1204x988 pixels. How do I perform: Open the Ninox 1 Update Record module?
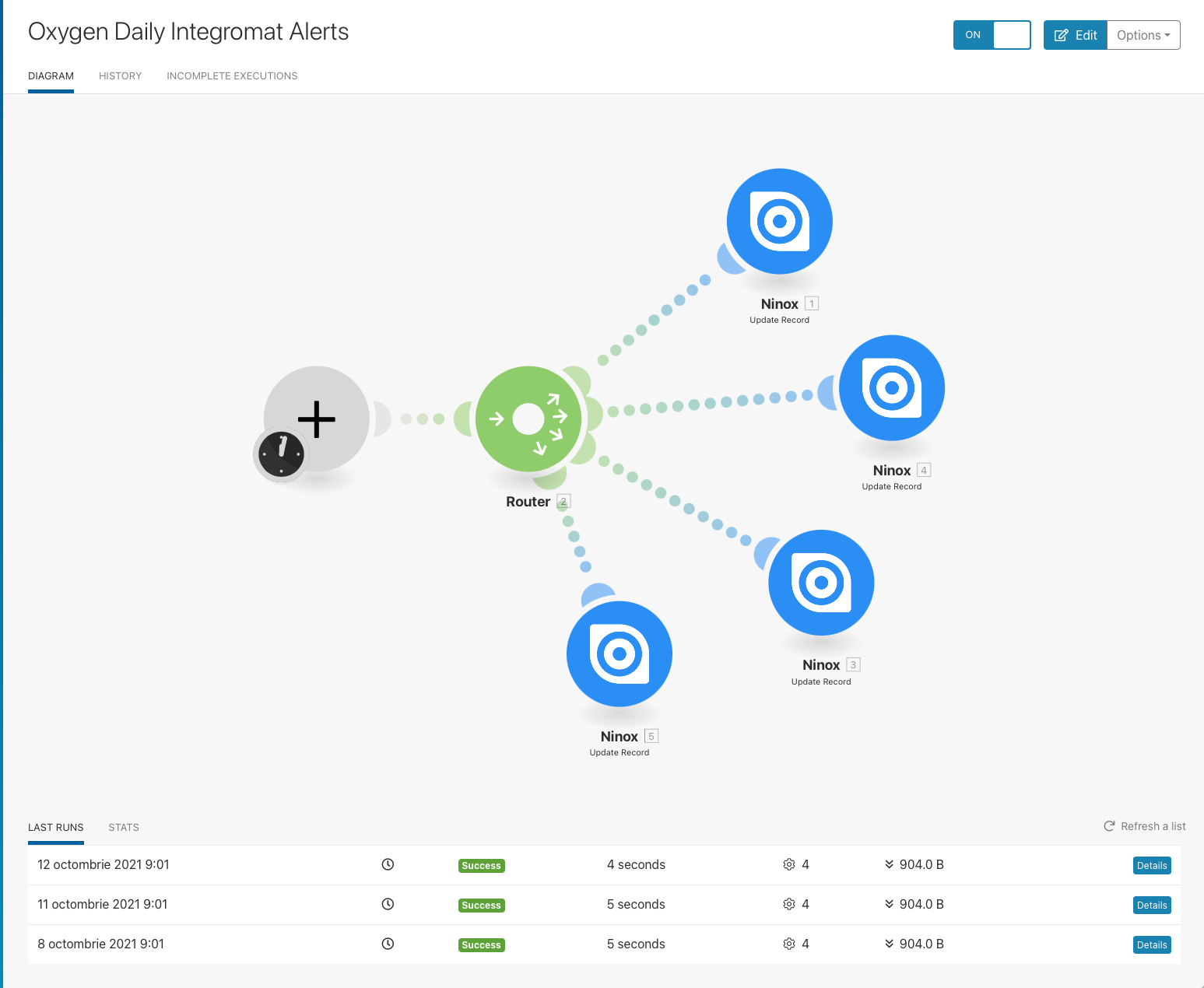[x=779, y=221]
